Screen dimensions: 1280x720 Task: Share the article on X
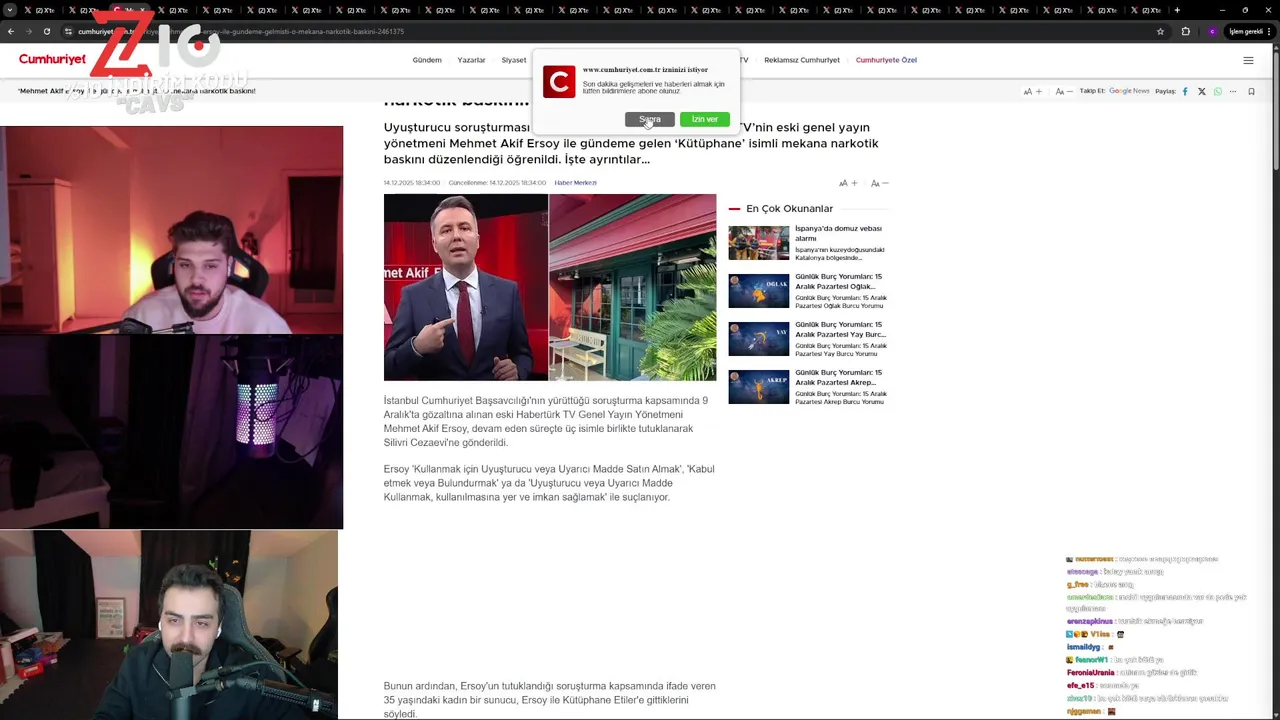1201,91
